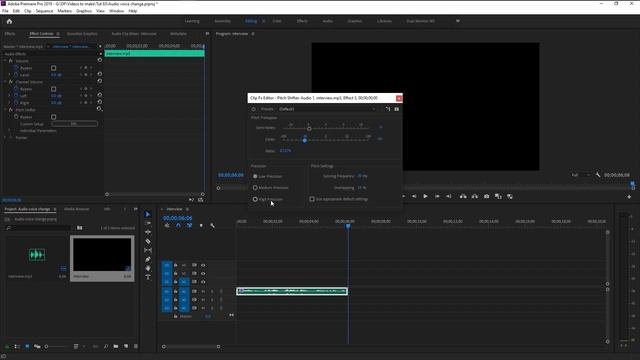
Task: Open timeline display settings wrench
Action: pyautogui.click(x=212, y=225)
